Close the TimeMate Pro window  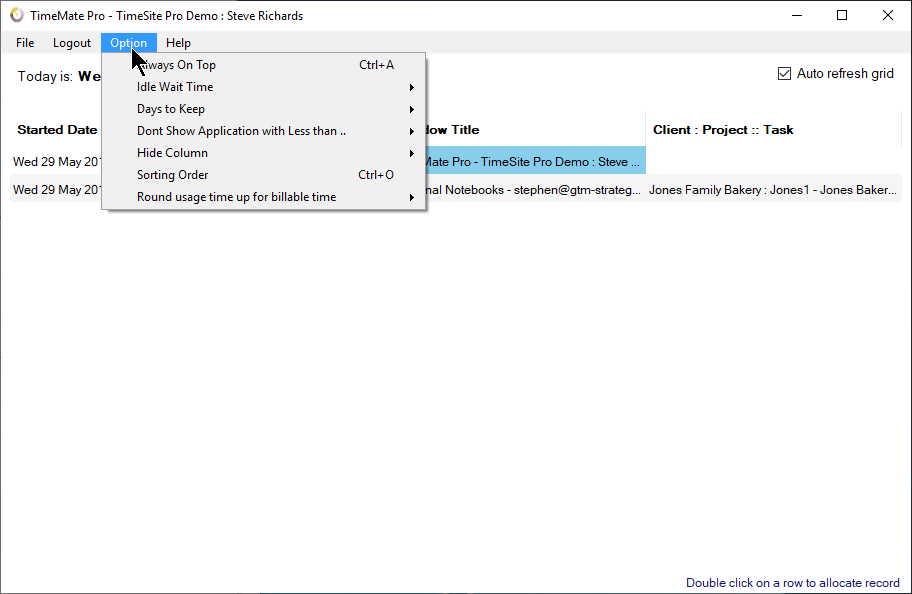888,15
